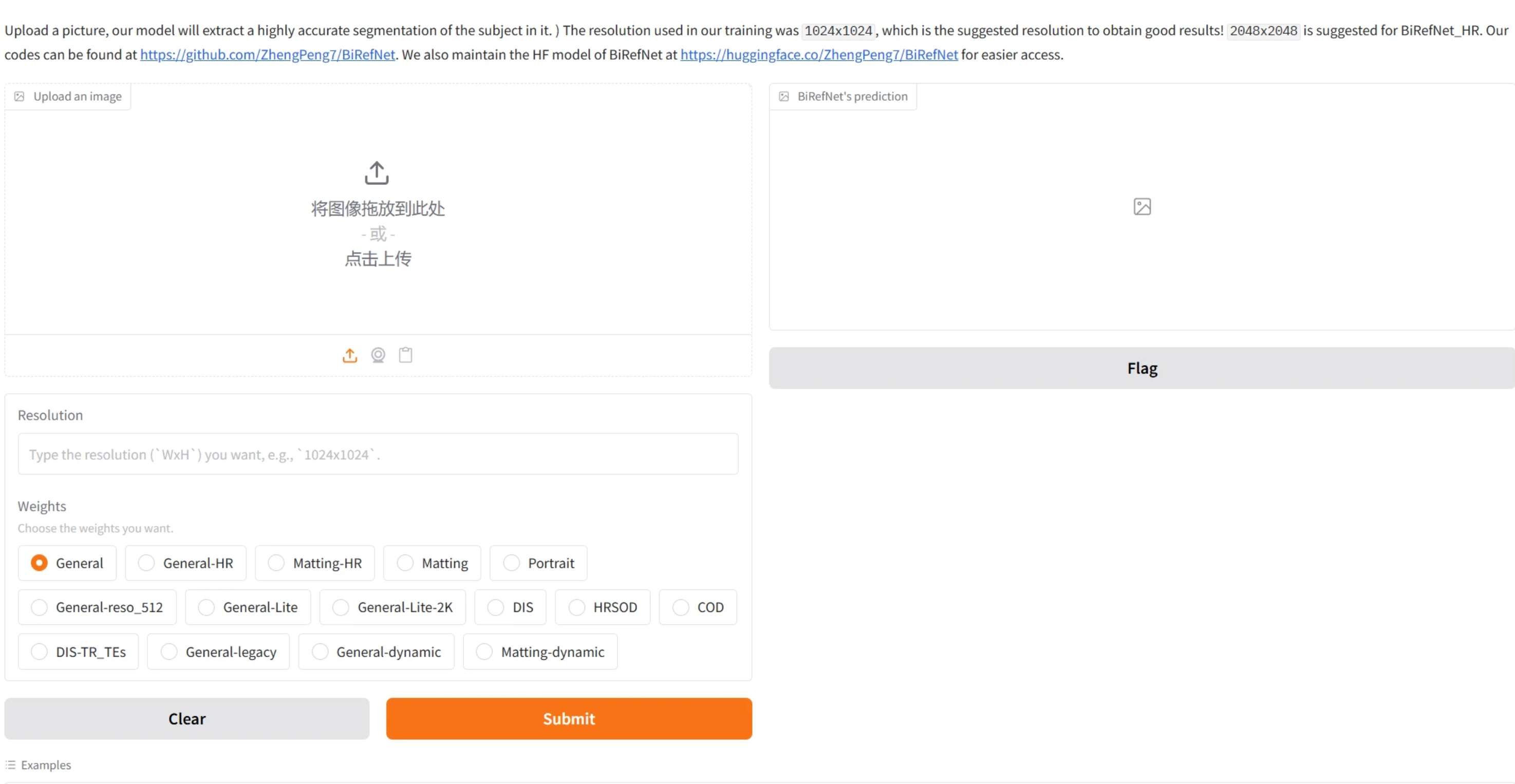Select the Portrait weights option
1515x784 pixels.
512,563
